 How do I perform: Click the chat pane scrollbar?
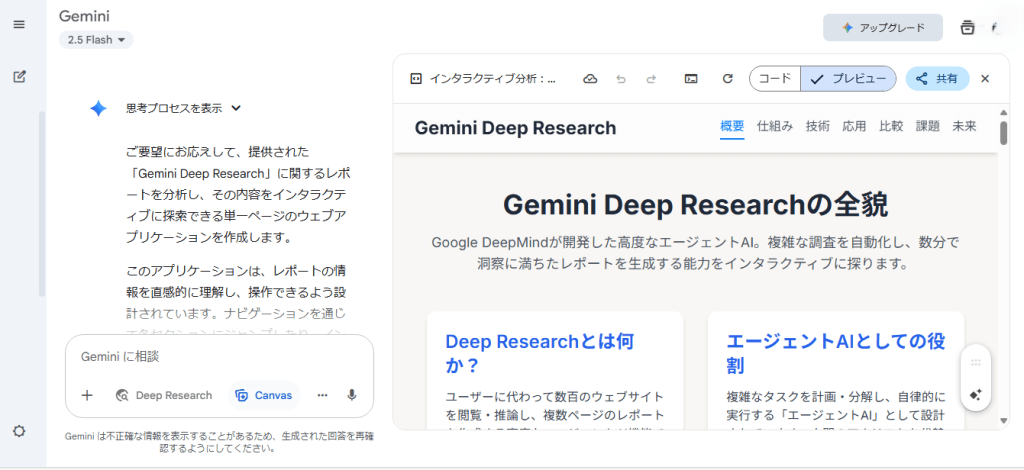coord(41,204)
